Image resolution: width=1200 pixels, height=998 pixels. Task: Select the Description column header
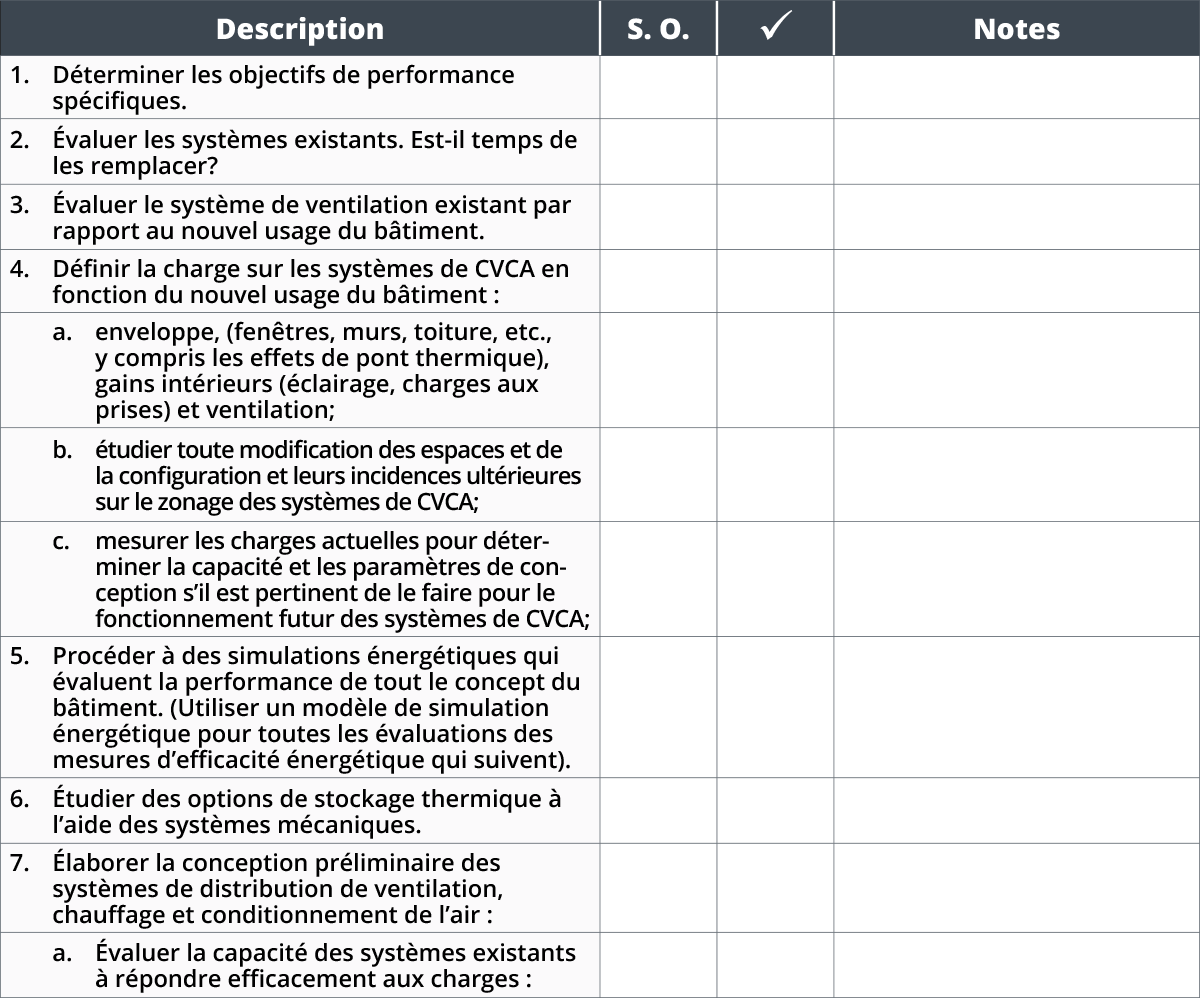[299, 28]
